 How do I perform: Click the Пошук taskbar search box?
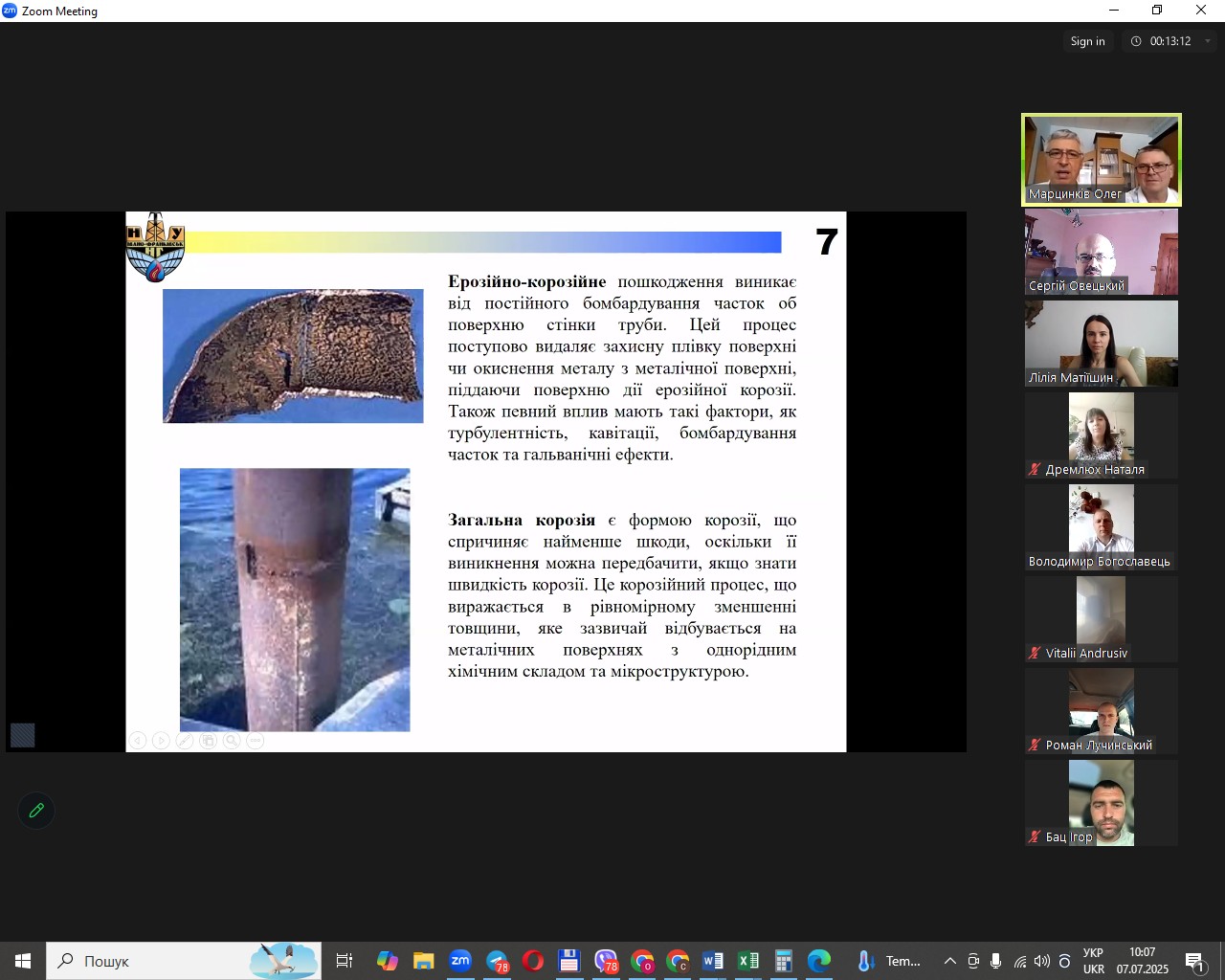184,961
